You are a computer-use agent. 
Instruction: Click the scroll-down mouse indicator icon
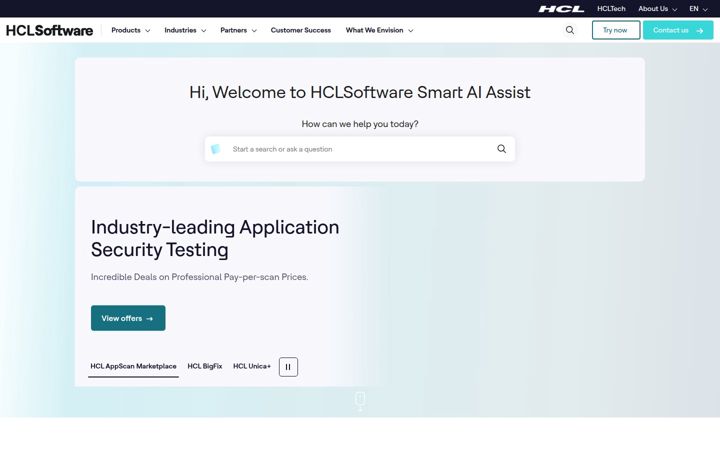360,401
